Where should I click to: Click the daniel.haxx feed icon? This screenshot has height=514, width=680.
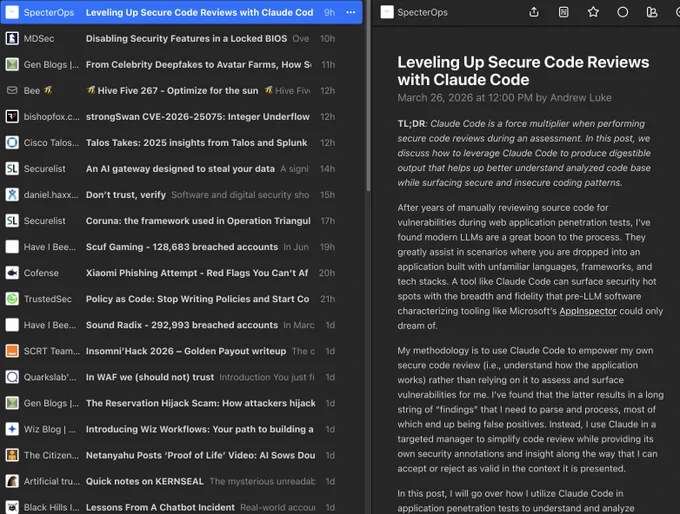pos(12,194)
